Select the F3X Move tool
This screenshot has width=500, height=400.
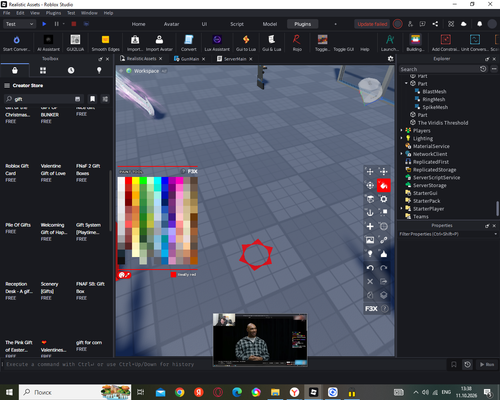coord(370,172)
